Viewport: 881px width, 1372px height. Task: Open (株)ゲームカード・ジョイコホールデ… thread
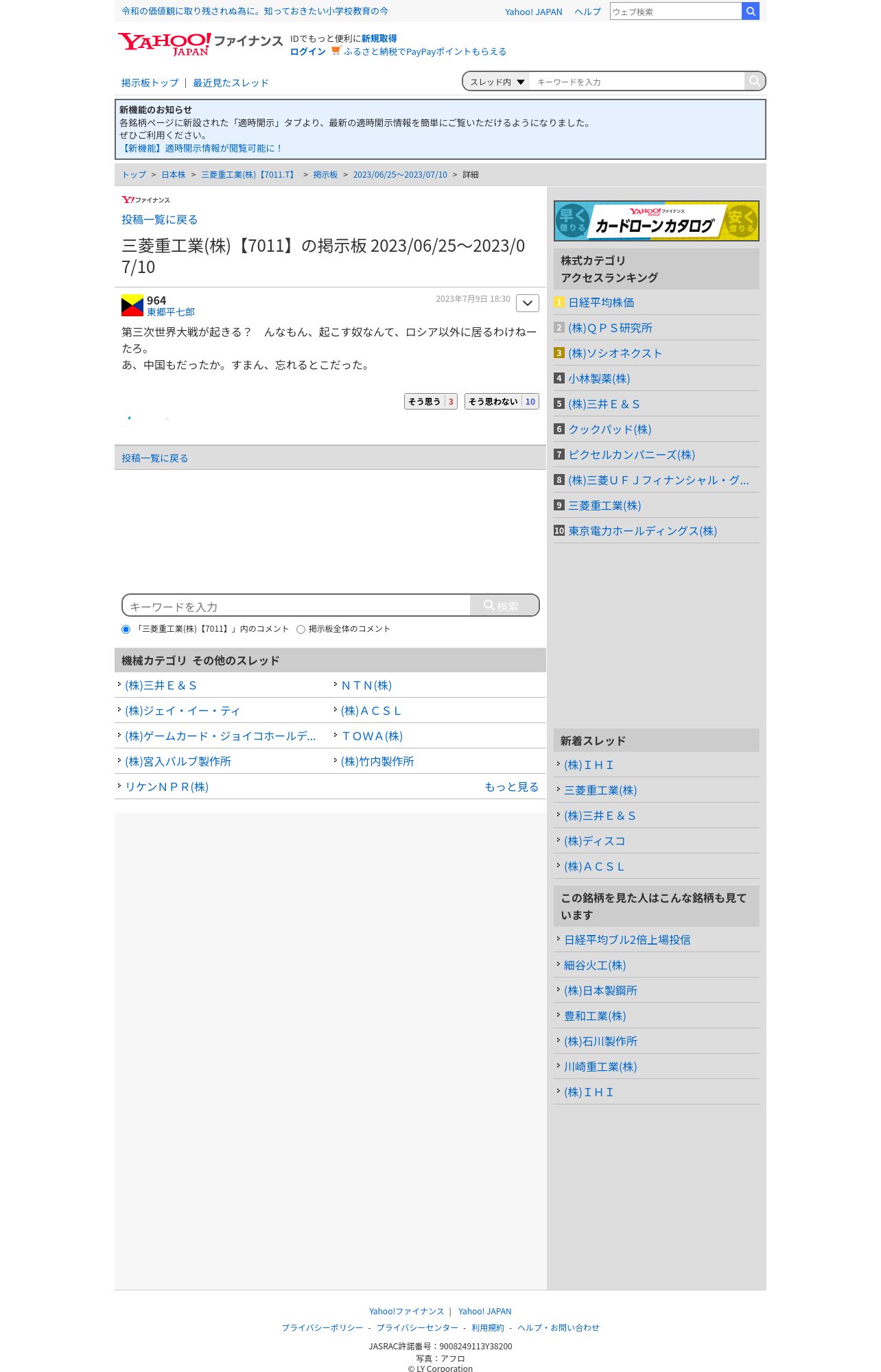220,736
